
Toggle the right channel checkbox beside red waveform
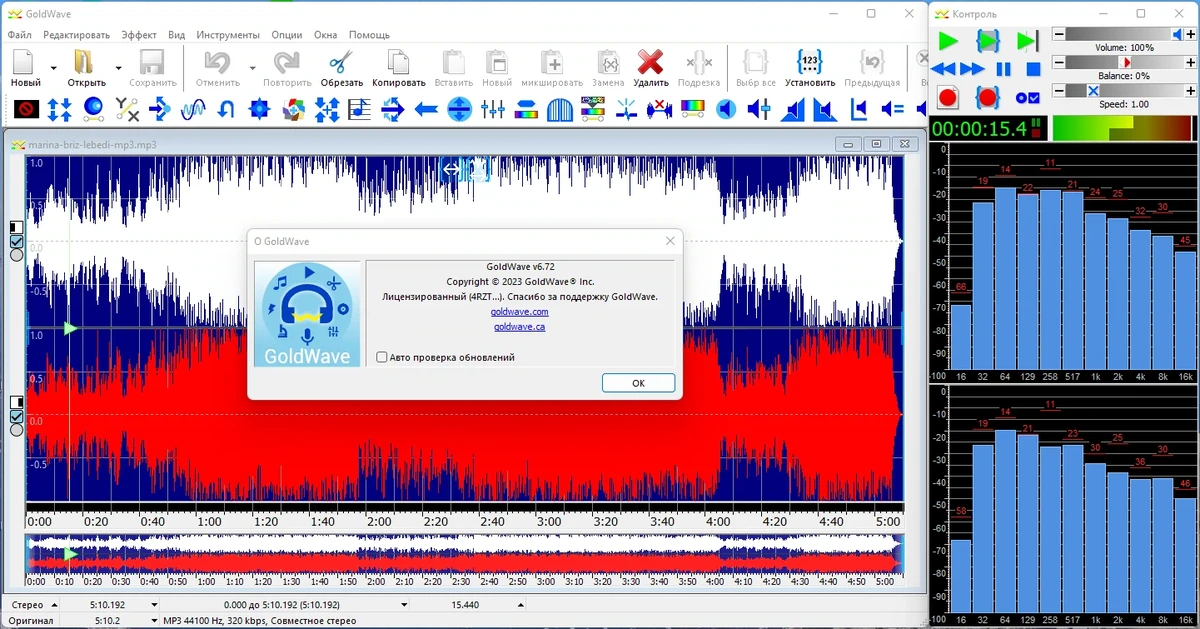tap(16, 416)
